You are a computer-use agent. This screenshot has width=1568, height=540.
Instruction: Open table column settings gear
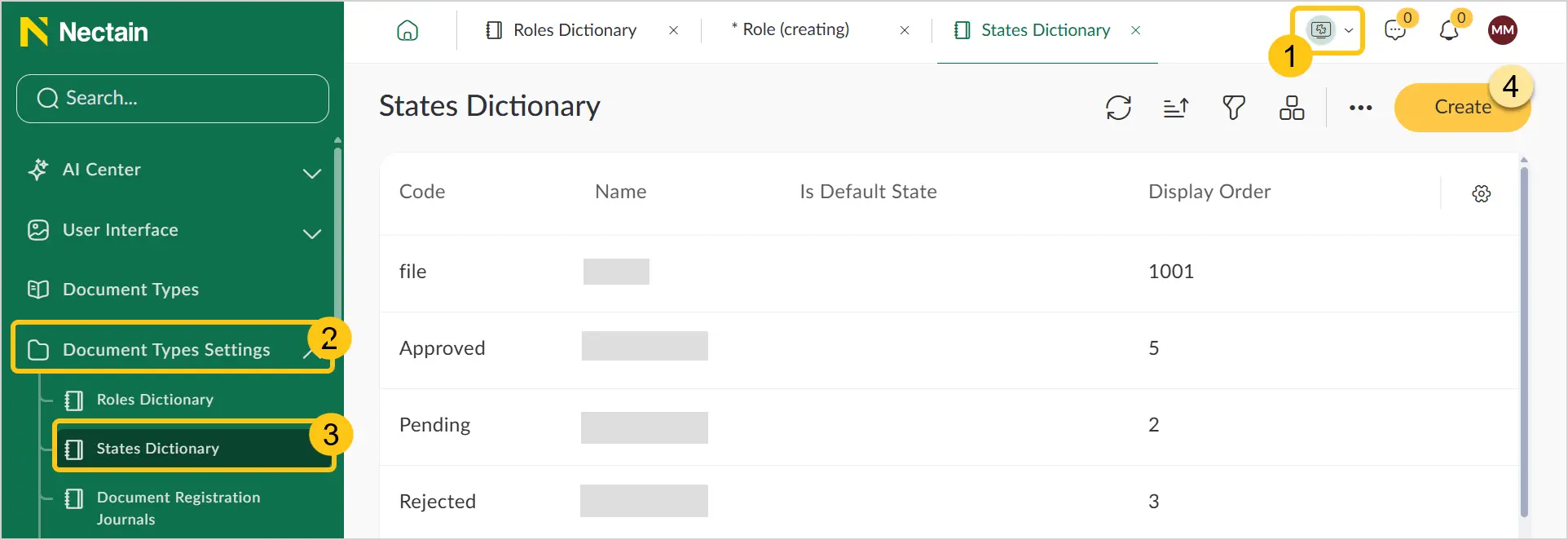coord(1482,193)
